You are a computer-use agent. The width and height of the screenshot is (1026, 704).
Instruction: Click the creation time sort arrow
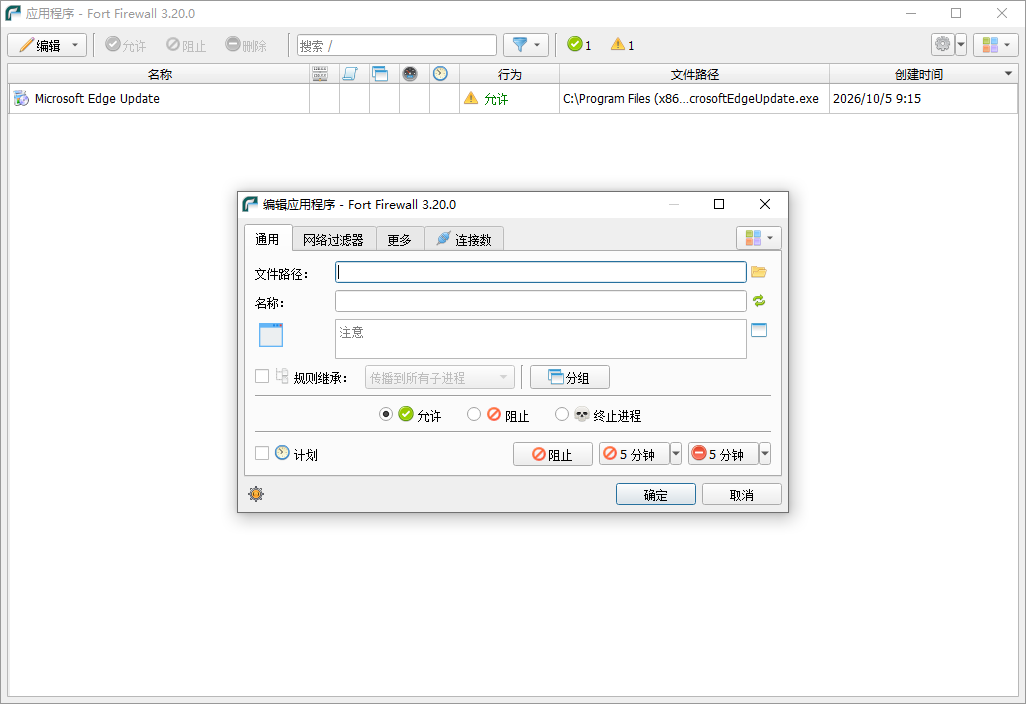1008,73
